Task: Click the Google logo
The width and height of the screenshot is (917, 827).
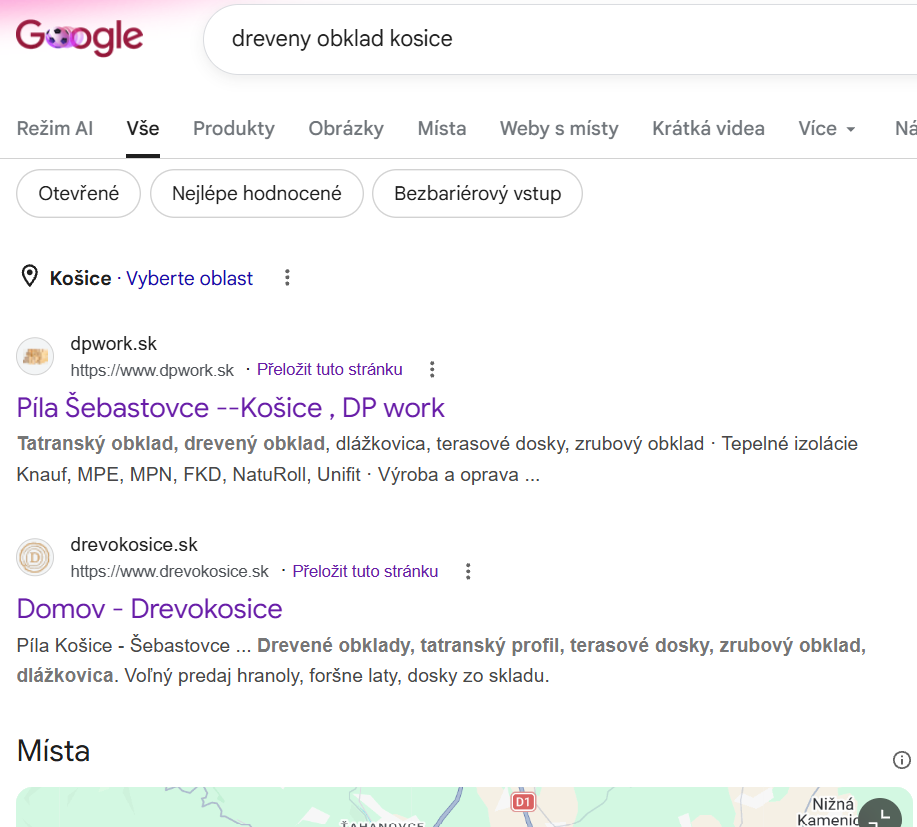Action: point(79,37)
